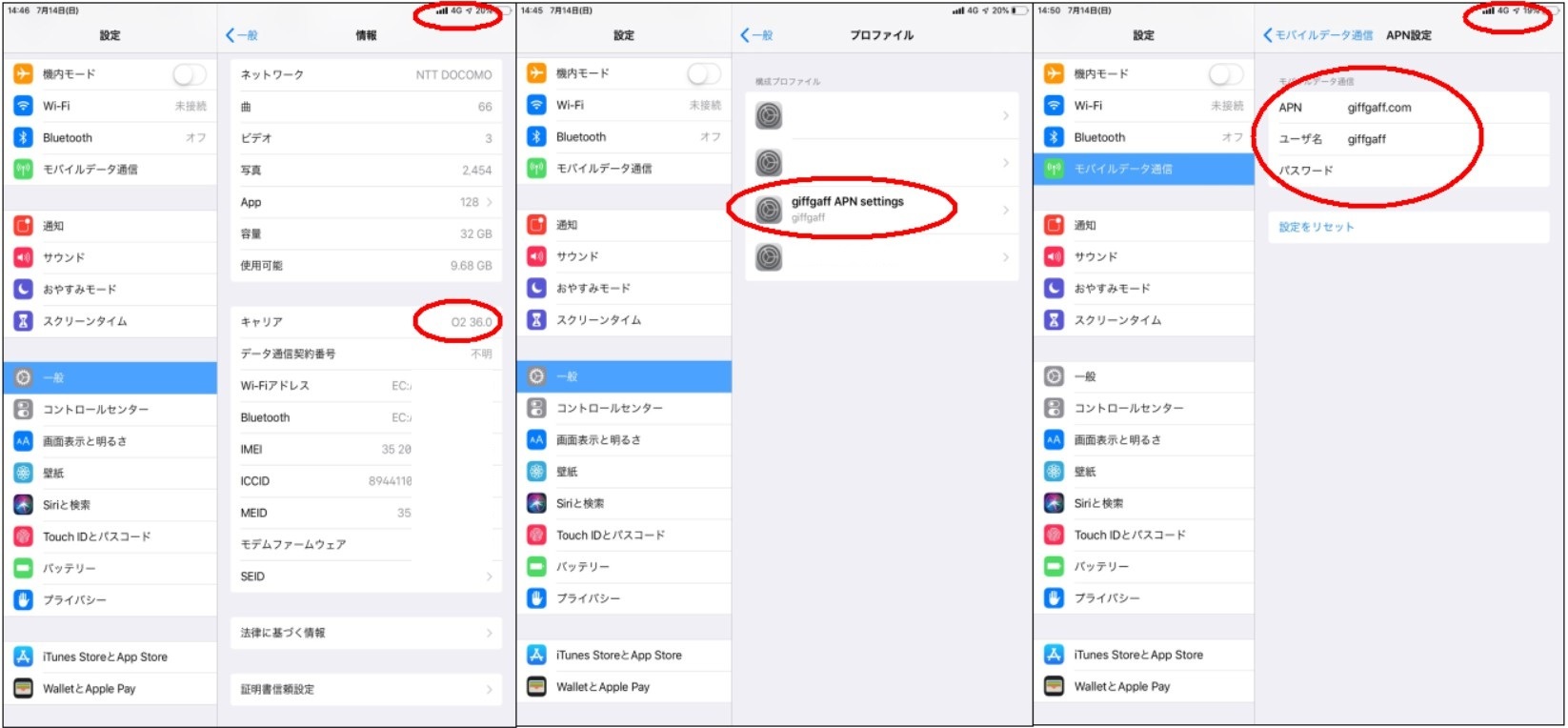Tap the 14:45 clock in プロファイル screenshot
This screenshot has height=728, width=1568.
point(532,10)
